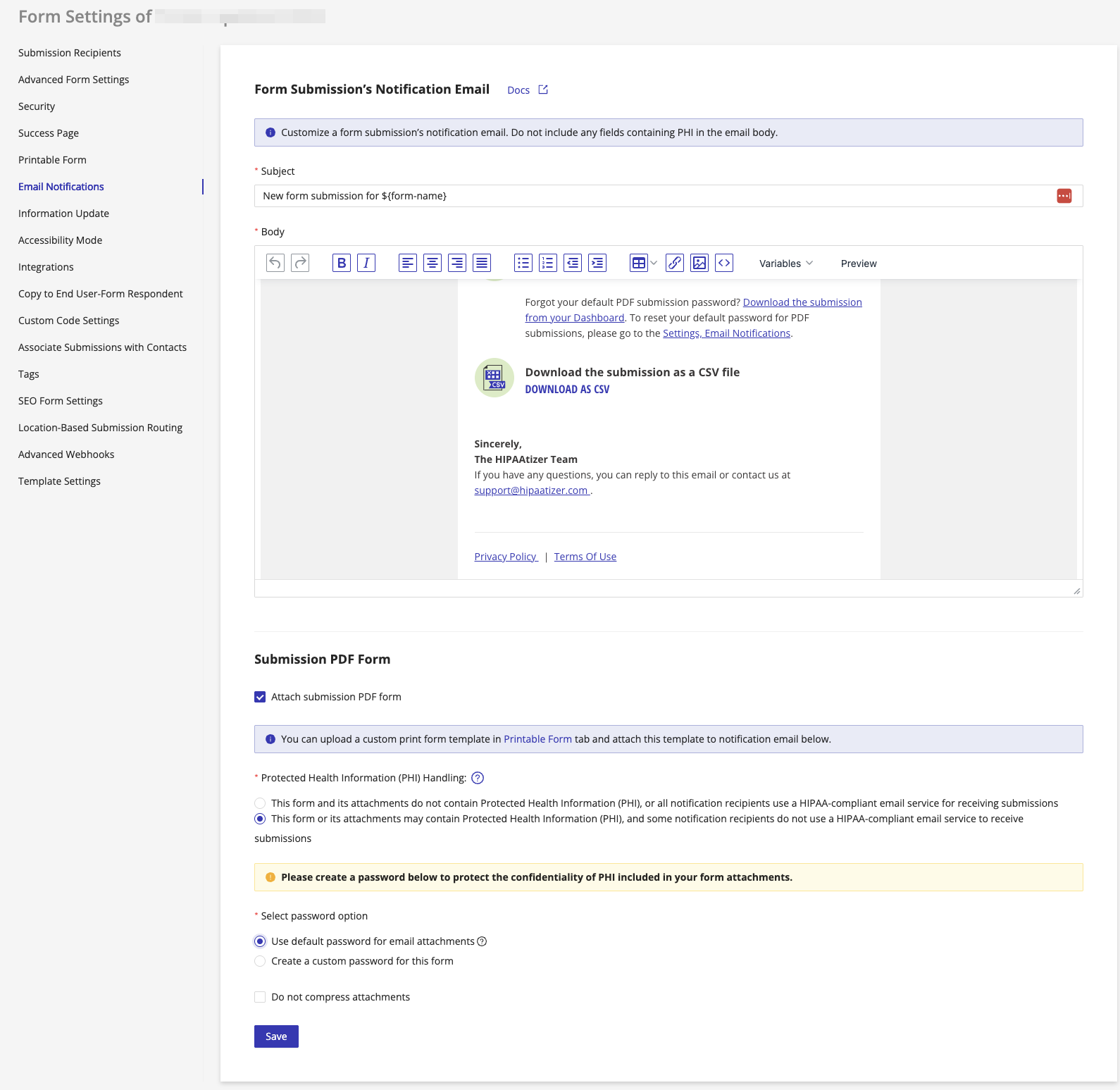Click the insert link icon
The image size is (1120, 1090).
click(675, 263)
